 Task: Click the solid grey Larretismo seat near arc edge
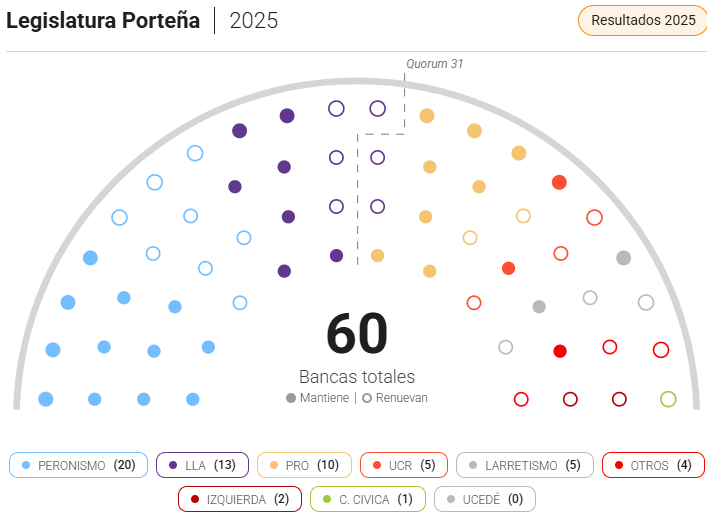(624, 258)
